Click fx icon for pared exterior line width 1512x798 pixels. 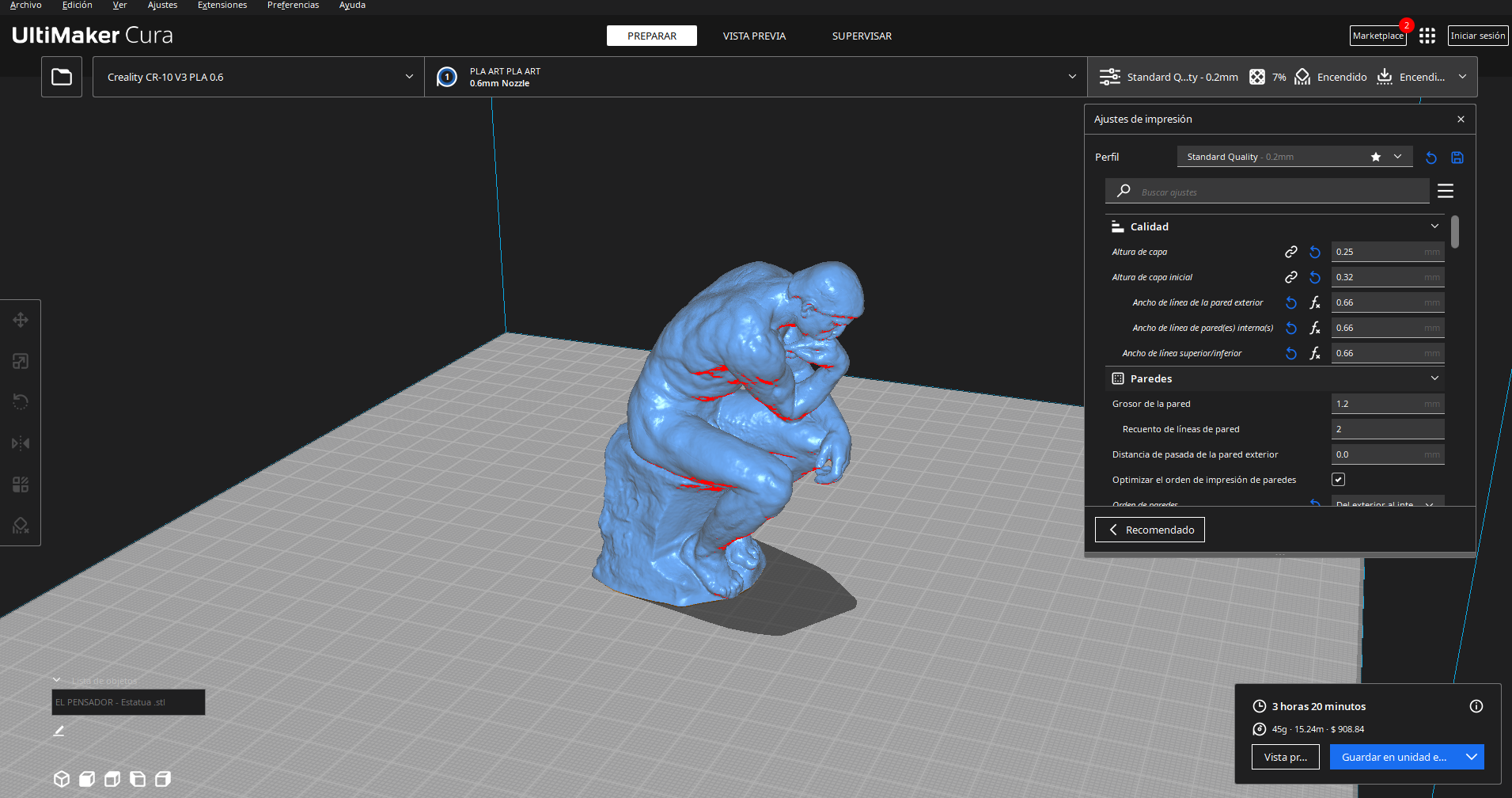(x=1315, y=302)
